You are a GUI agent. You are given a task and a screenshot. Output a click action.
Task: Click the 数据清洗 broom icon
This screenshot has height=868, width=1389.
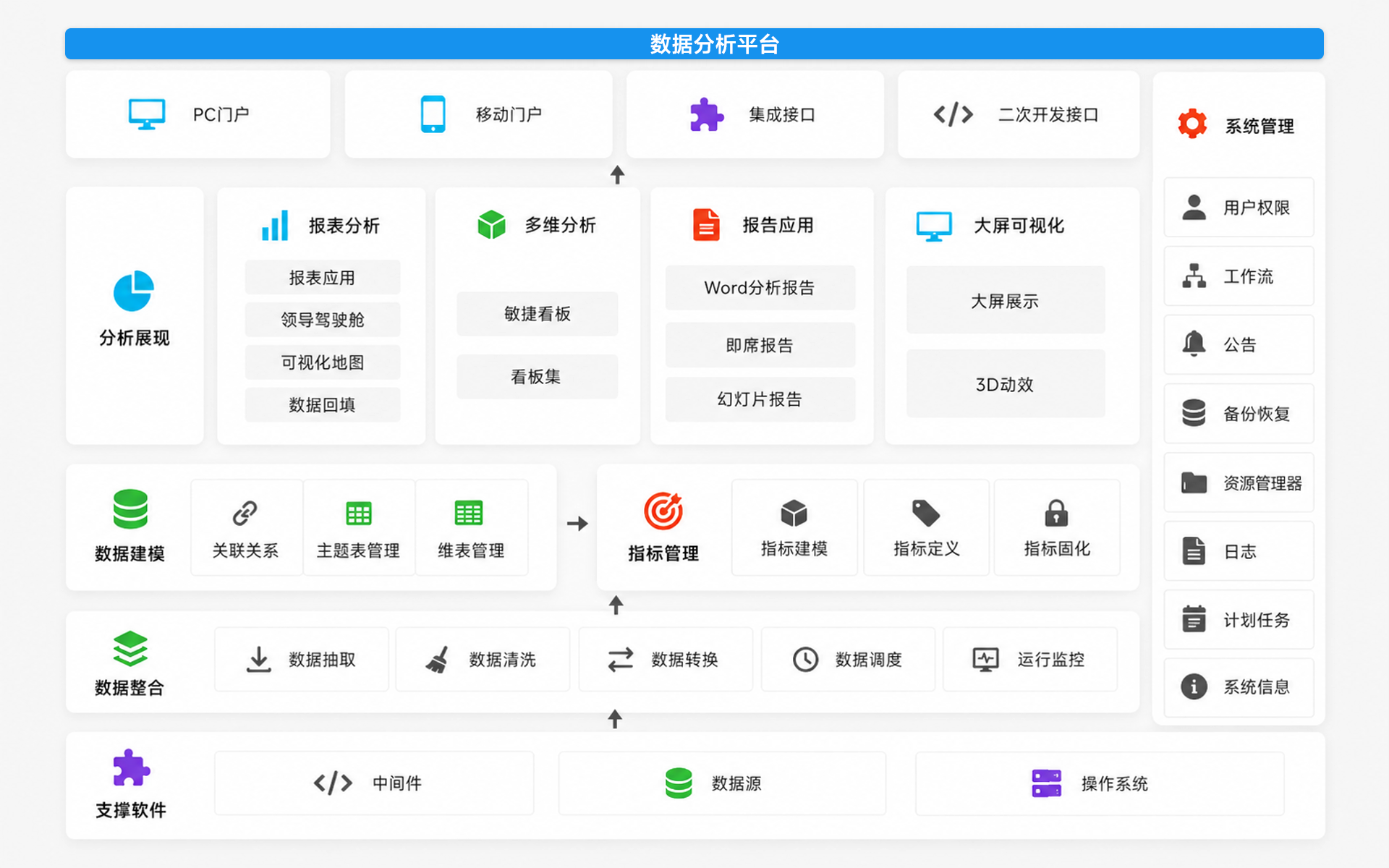coord(437,660)
